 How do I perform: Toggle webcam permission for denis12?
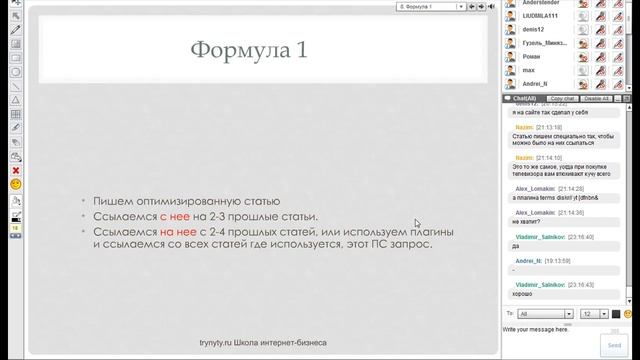pyautogui.click(x=583, y=29)
